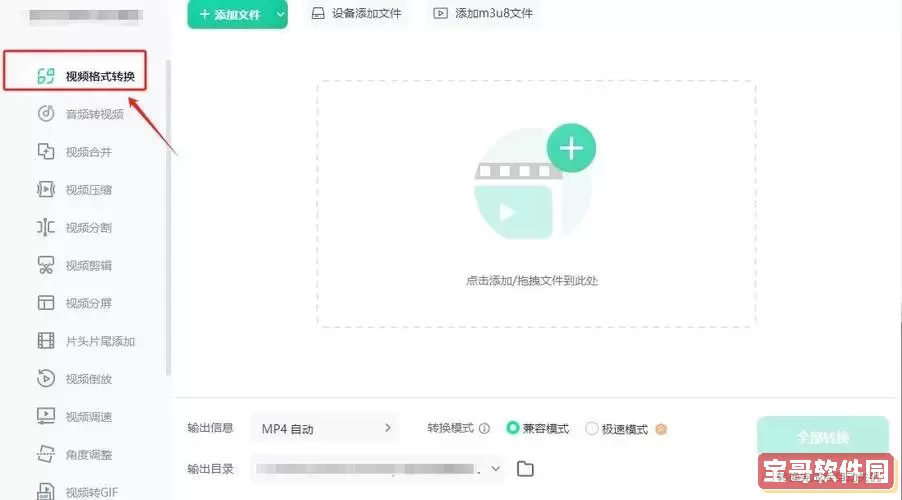This screenshot has height=500, width=902.
Task: Click the 视频分屏 layout icon
Action: pos(45,303)
